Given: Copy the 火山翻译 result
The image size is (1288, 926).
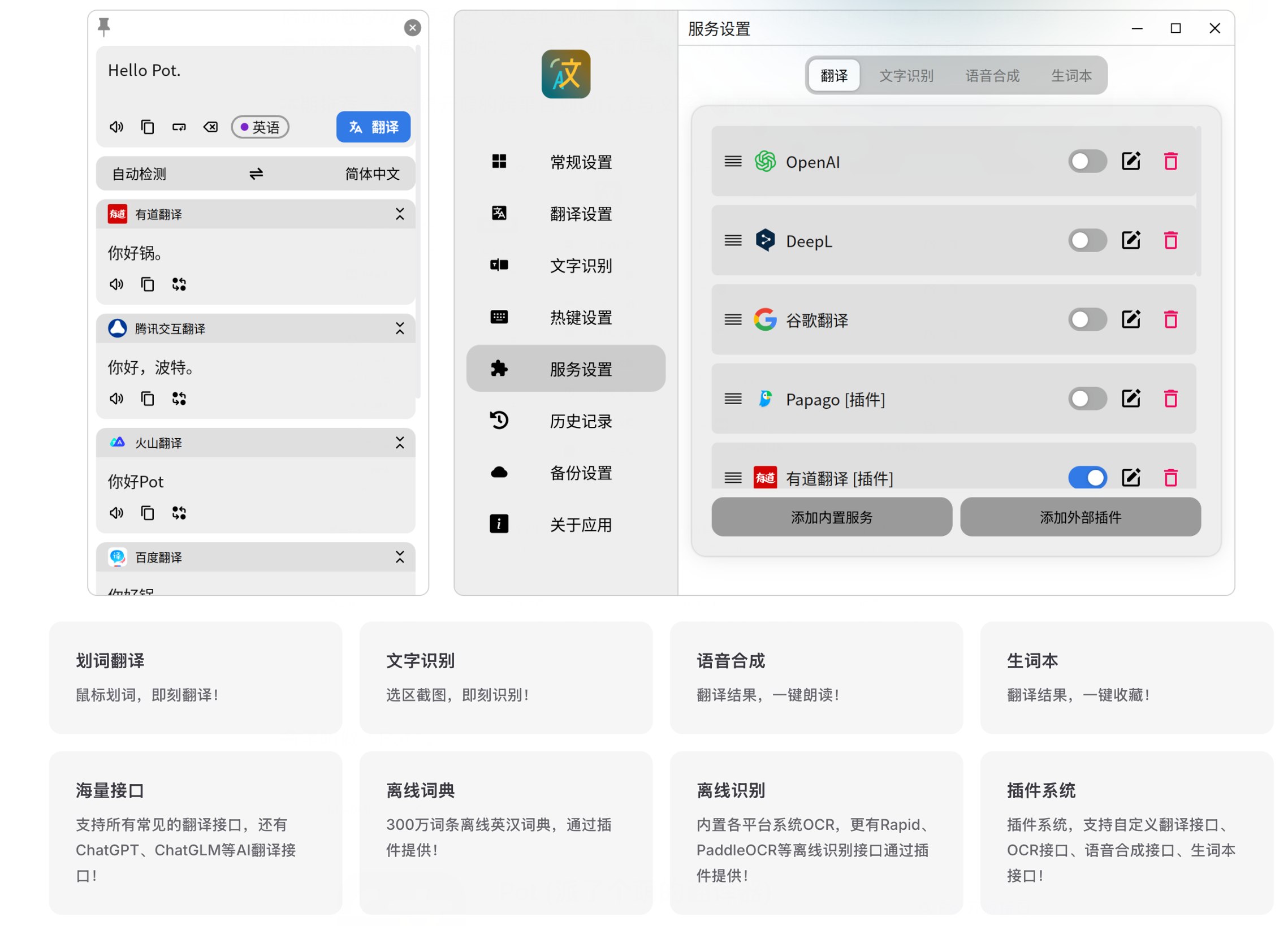Looking at the screenshot, I should (148, 513).
